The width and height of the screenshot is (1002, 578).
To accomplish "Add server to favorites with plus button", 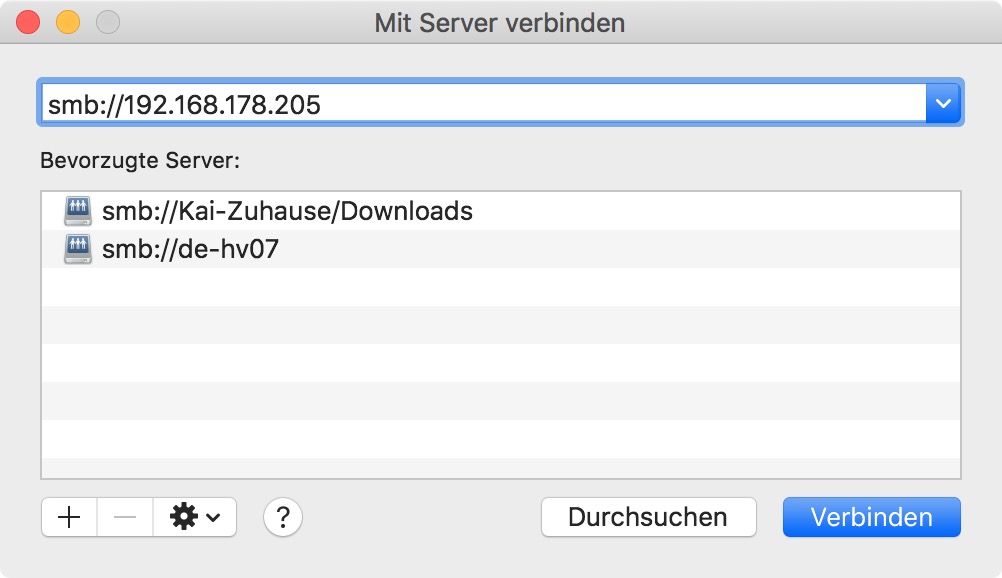I will (69, 517).
